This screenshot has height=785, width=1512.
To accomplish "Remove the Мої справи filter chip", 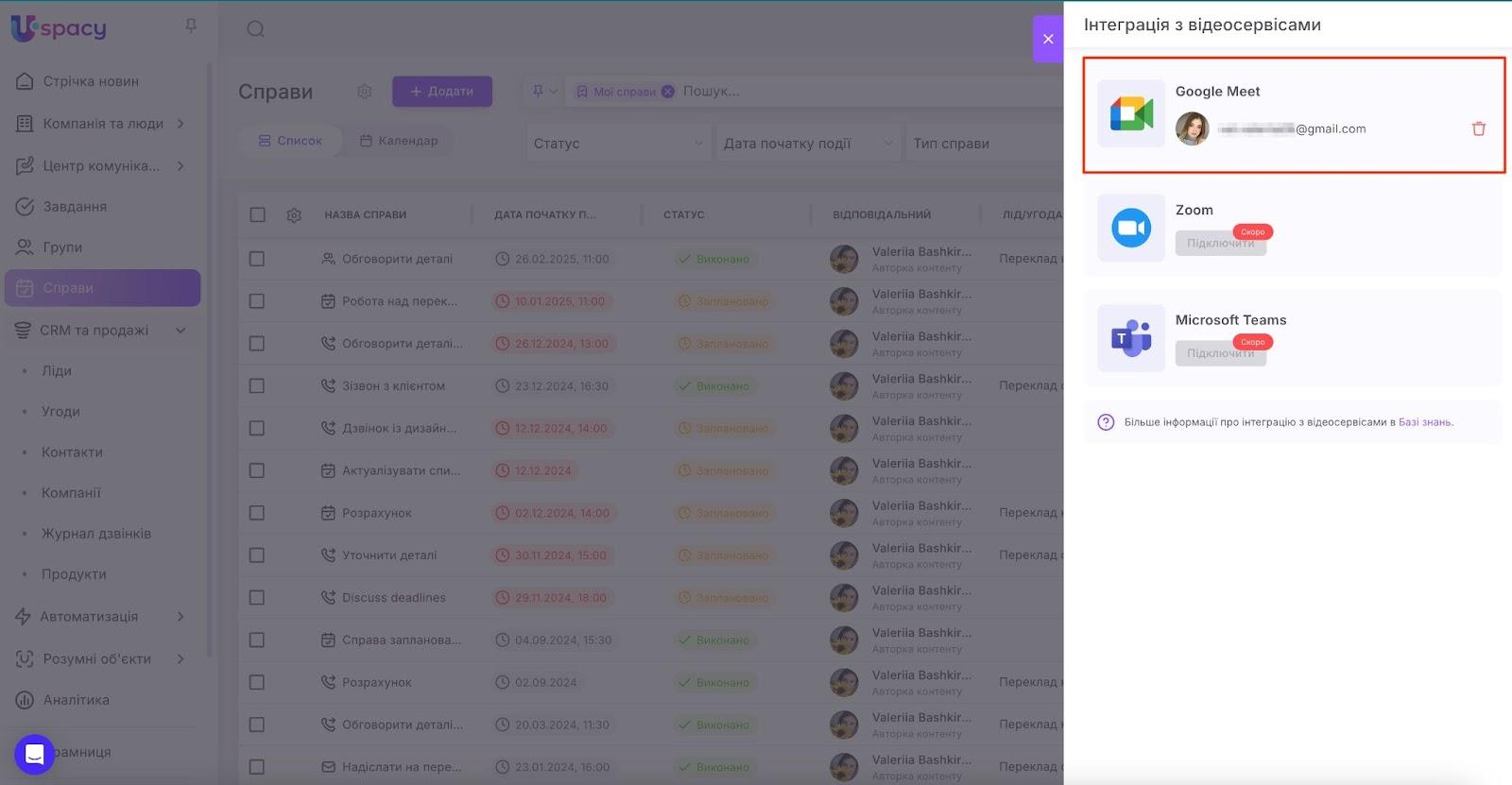I will coord(668,92).
